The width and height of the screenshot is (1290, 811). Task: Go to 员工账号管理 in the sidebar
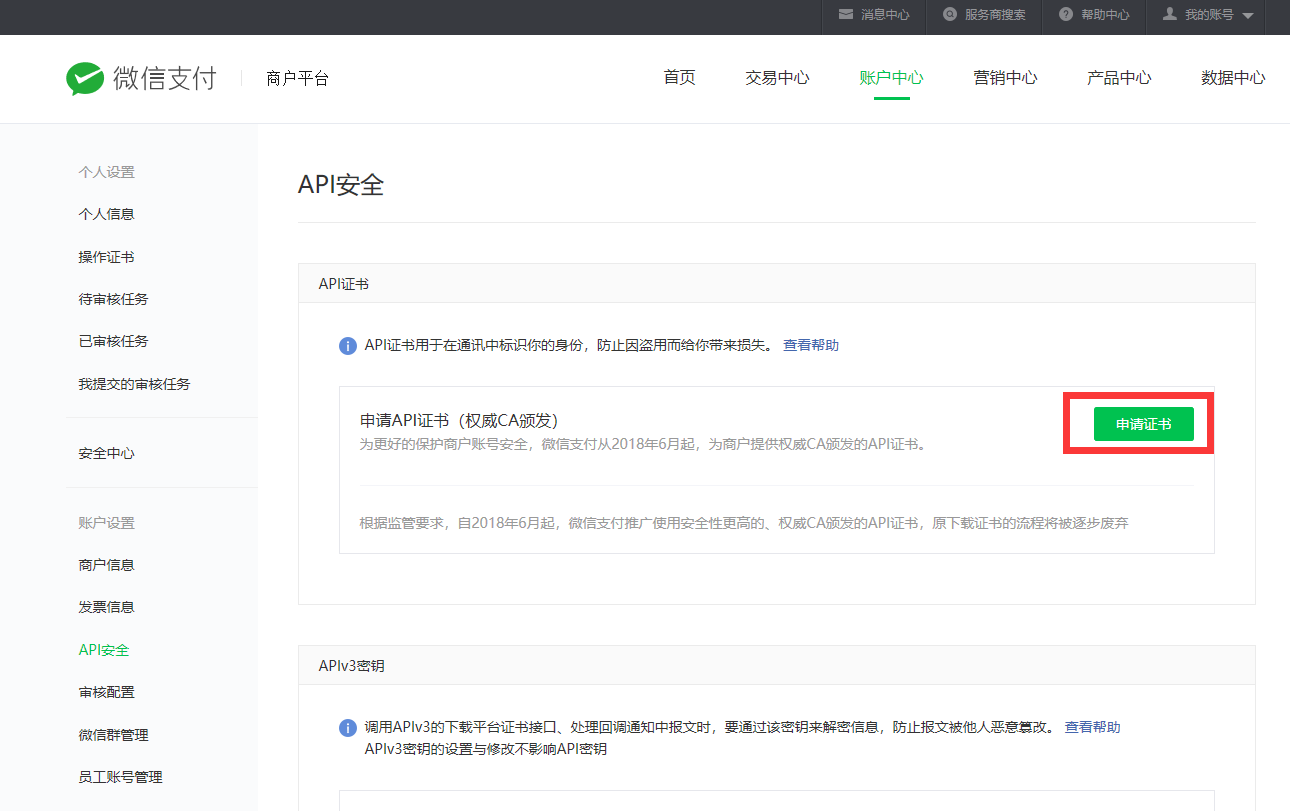tap(120, 777)
